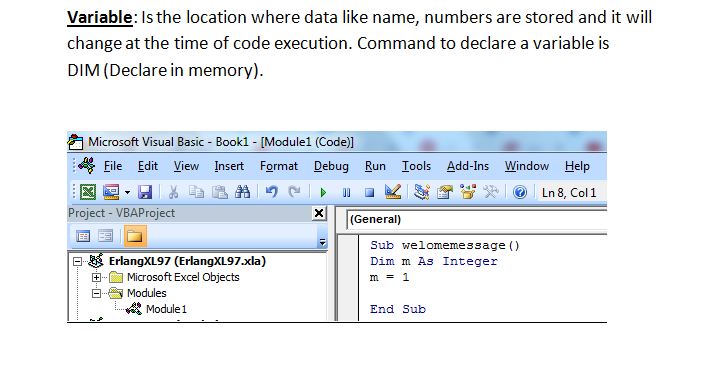This screenshot has height=365, width=718.
Task: Click the Find binoculars icon
Action: coord(243,192)
